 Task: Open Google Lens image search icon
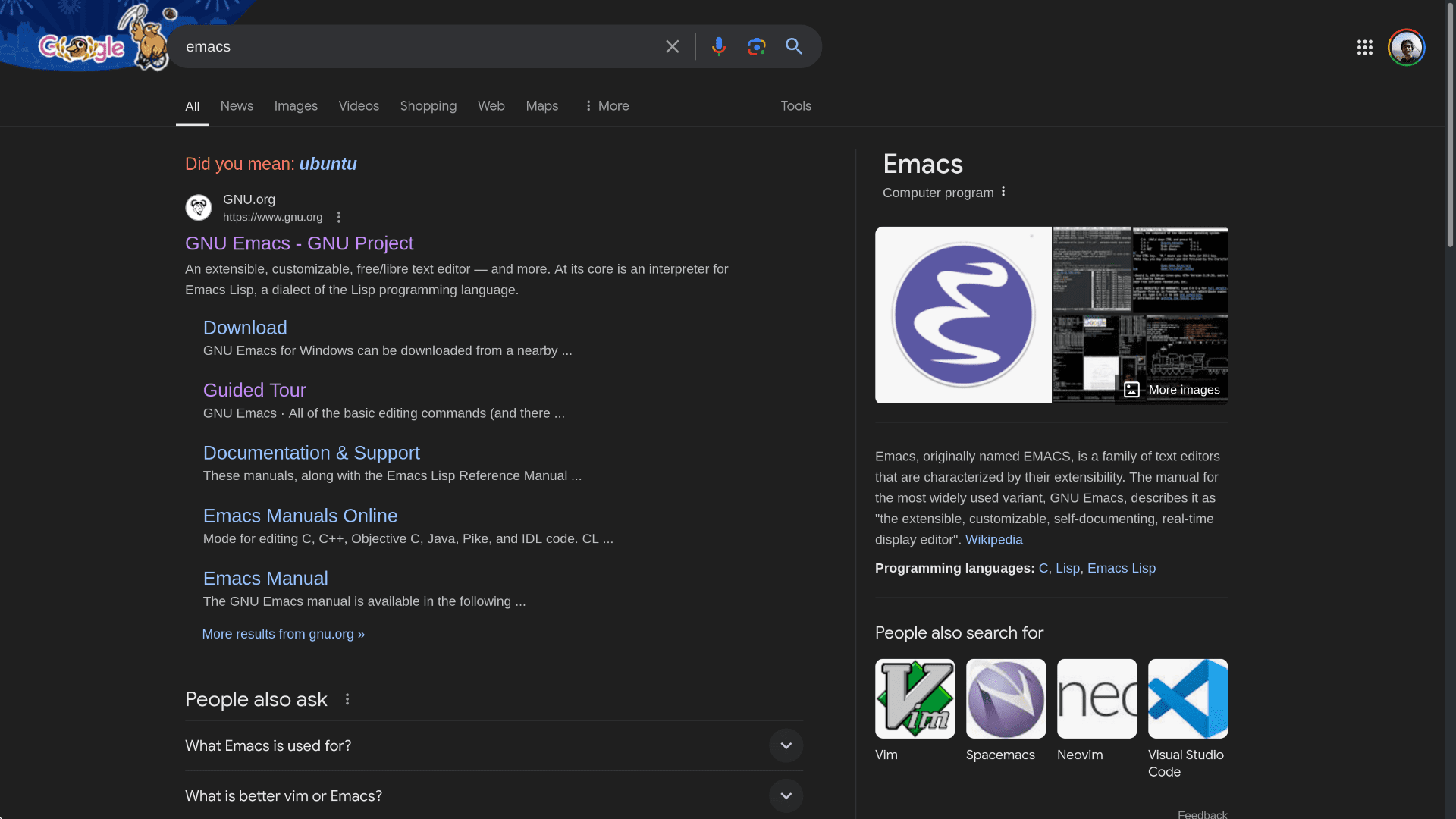pos(756,47)
